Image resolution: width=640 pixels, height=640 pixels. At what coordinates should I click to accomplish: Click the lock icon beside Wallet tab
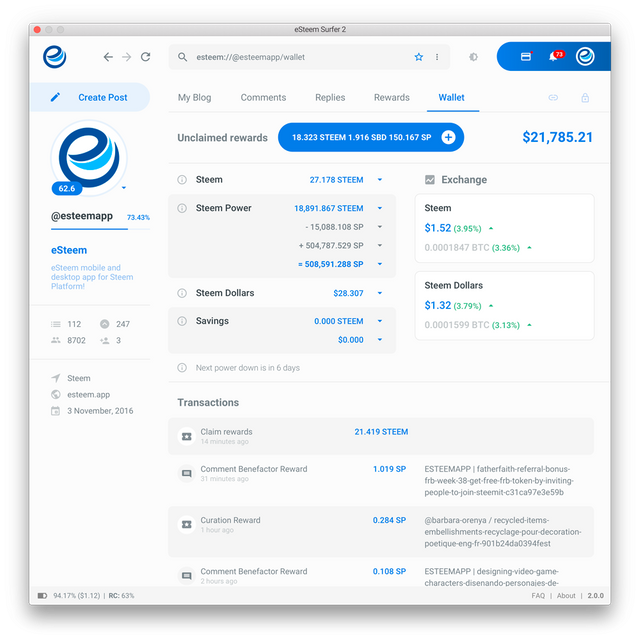(585, 98)
